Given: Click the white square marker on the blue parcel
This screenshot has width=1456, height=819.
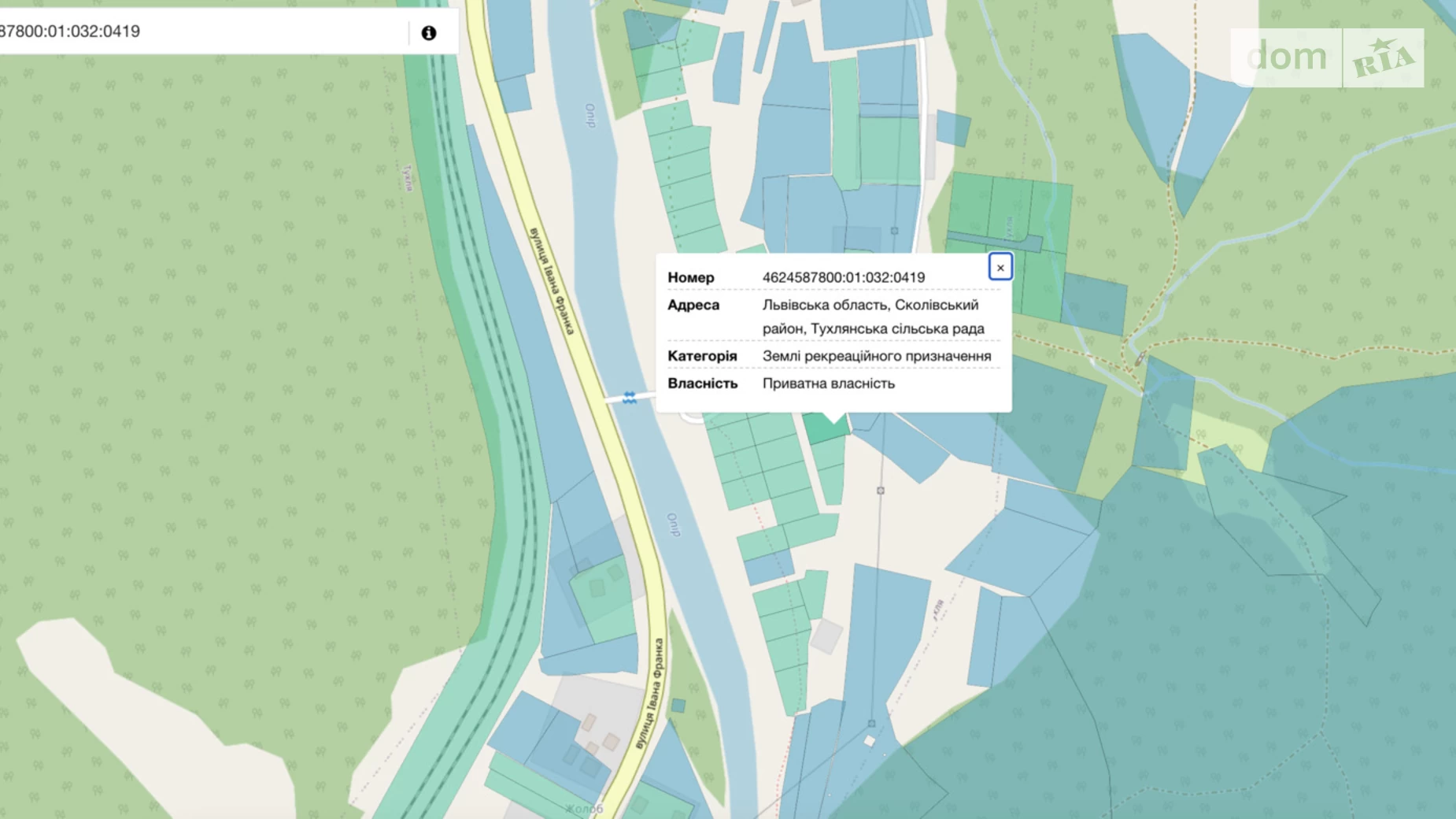Looking at the screenshot, I should 869,741.
